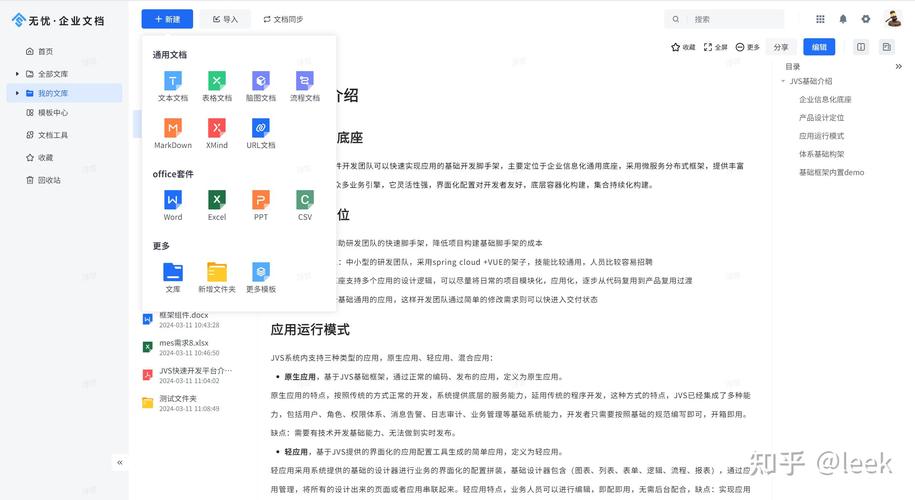The width and height of the screenshot is (915, 500).
Task: Collapse JVS基础介绍 outline node
Action: point(783,81)
